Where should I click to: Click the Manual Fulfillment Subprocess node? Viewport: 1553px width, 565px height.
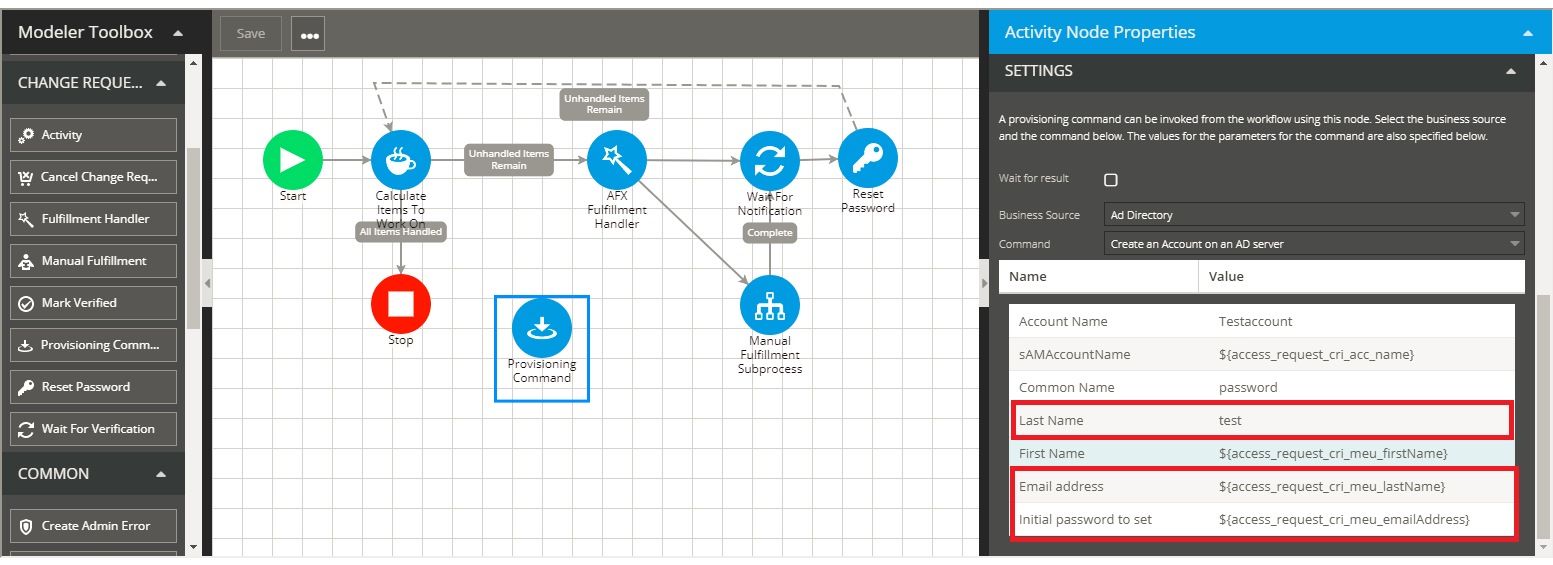click(769, 305)
